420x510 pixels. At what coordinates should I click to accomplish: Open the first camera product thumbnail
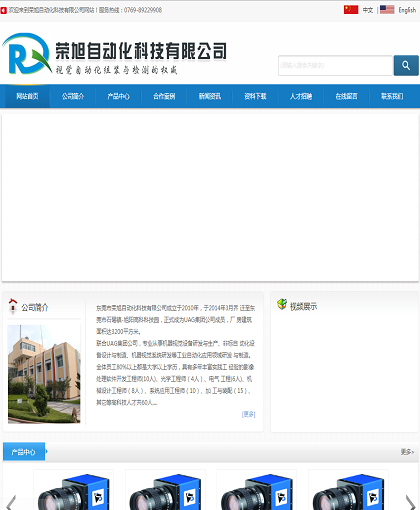tap(74, 490)
